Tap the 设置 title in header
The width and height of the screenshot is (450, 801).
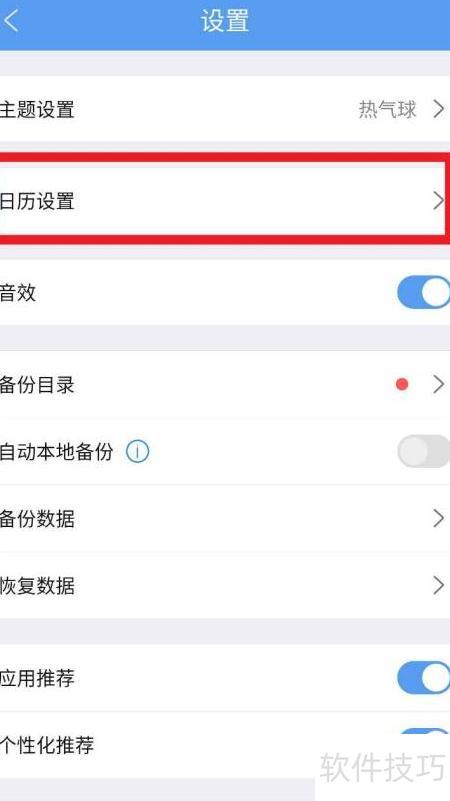[x=225, y=21]
